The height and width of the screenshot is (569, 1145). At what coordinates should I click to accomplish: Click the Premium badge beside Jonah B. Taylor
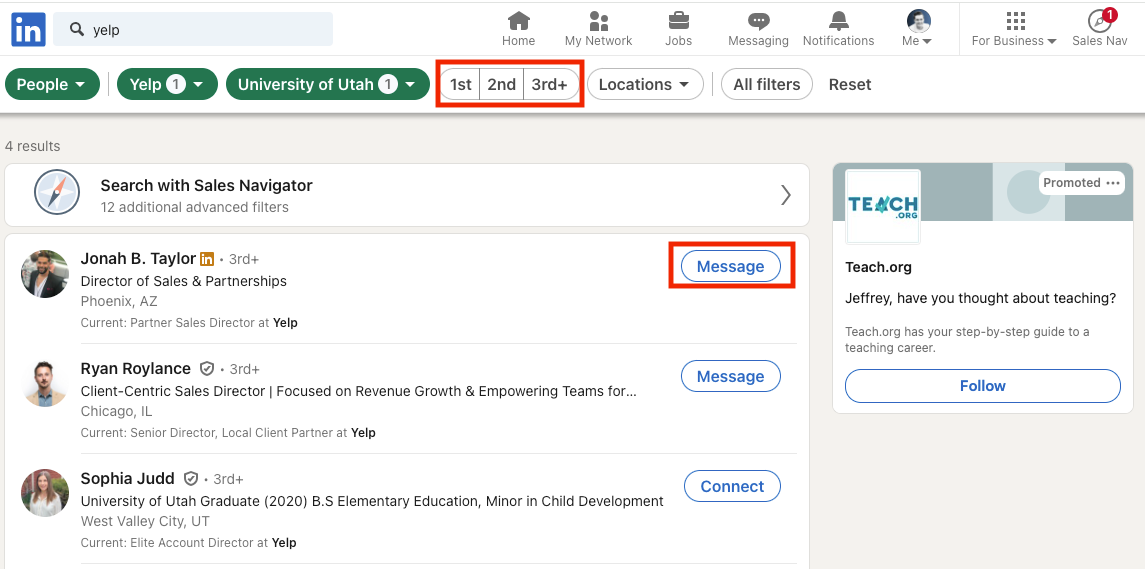click(207, 259)
